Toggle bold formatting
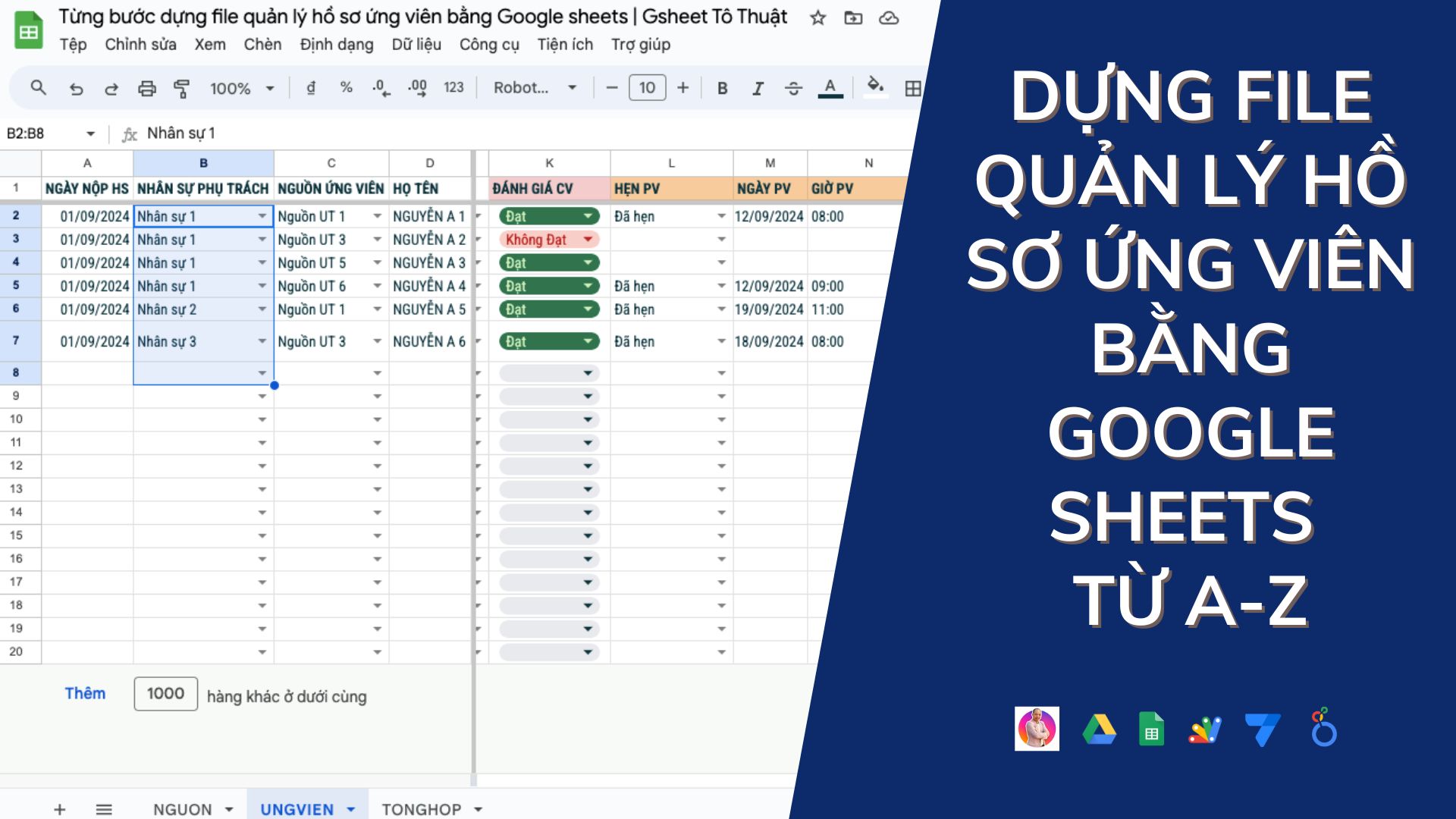The height and width of the screenshot is (819, 1456). click(722, 88)
